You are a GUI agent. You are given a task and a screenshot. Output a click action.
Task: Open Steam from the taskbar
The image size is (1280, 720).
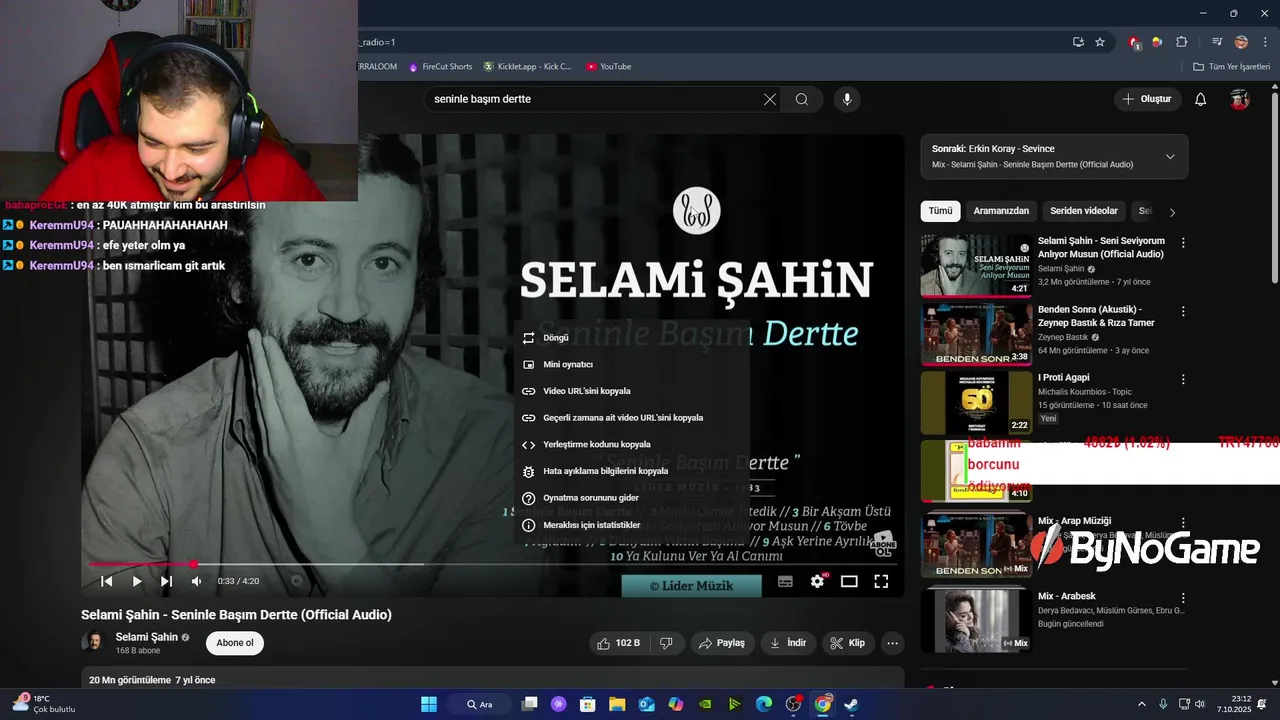pyautogui.click(x=851, y=704)
